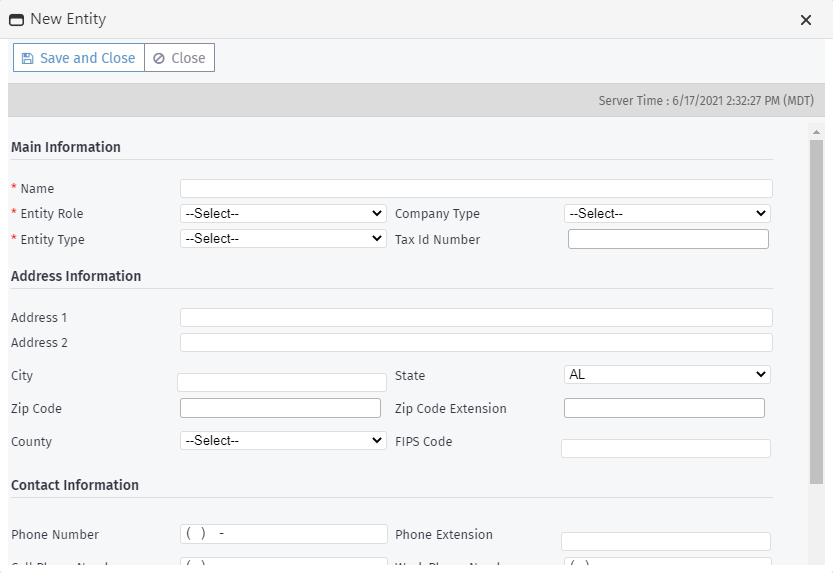The image size is (833, 573).
Task: Click the Close button with cancel icon
Action: (179, 58)
